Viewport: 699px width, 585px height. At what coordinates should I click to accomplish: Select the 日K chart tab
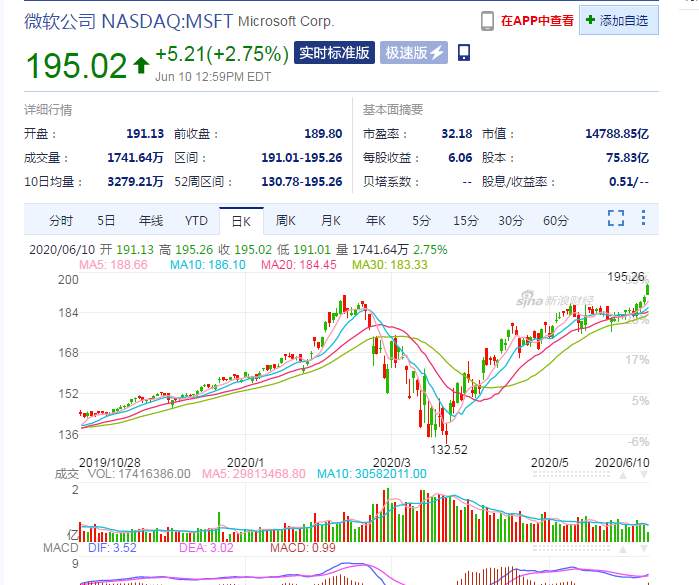[241, 221]
